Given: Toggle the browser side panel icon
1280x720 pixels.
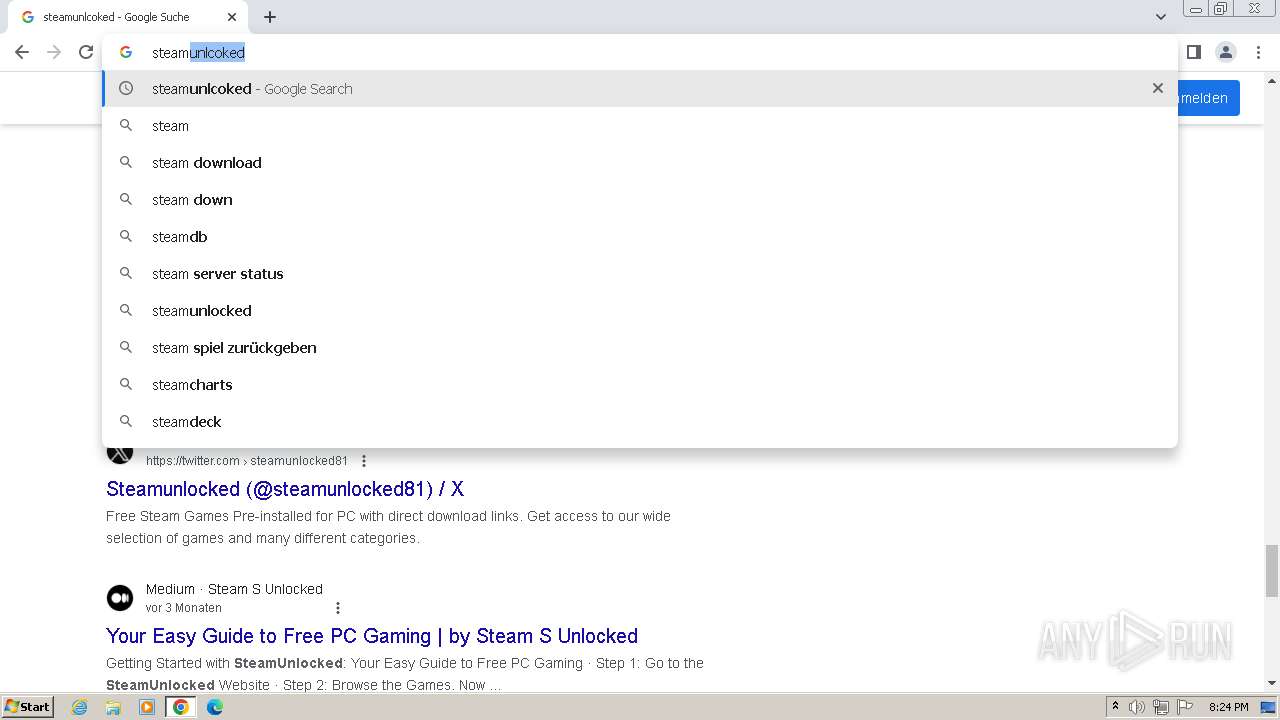Looking at the screenshot, I should coord(1193,52).
